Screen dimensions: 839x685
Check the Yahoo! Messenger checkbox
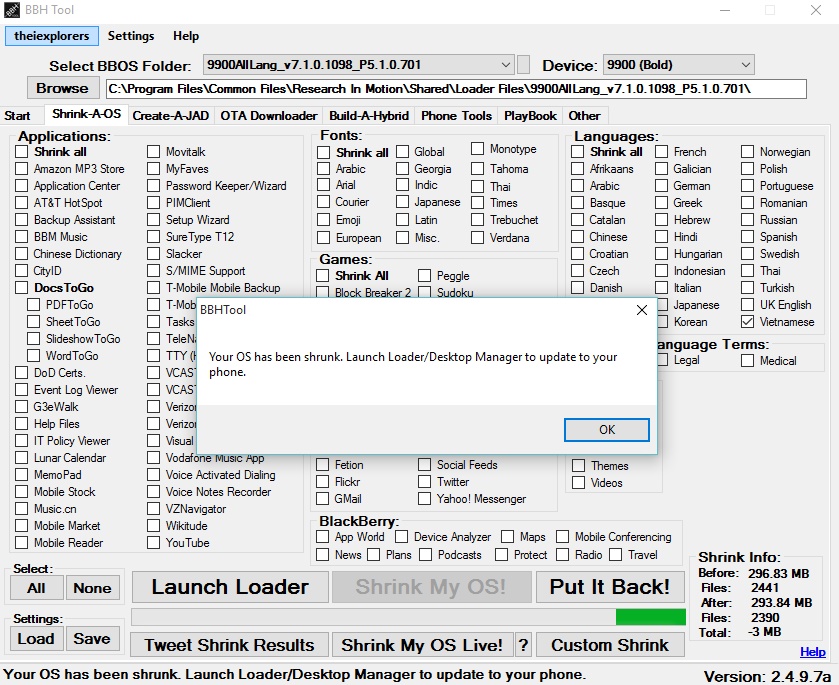(424, 499)
